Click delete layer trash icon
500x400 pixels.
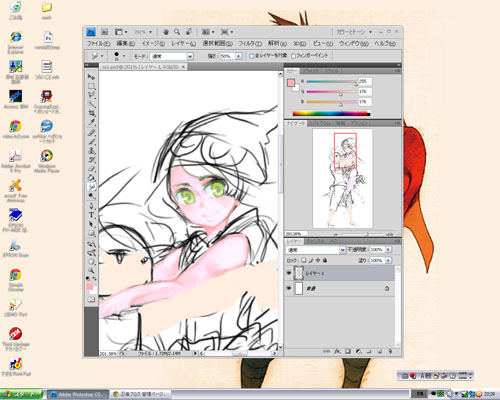[x=390, y=351]
